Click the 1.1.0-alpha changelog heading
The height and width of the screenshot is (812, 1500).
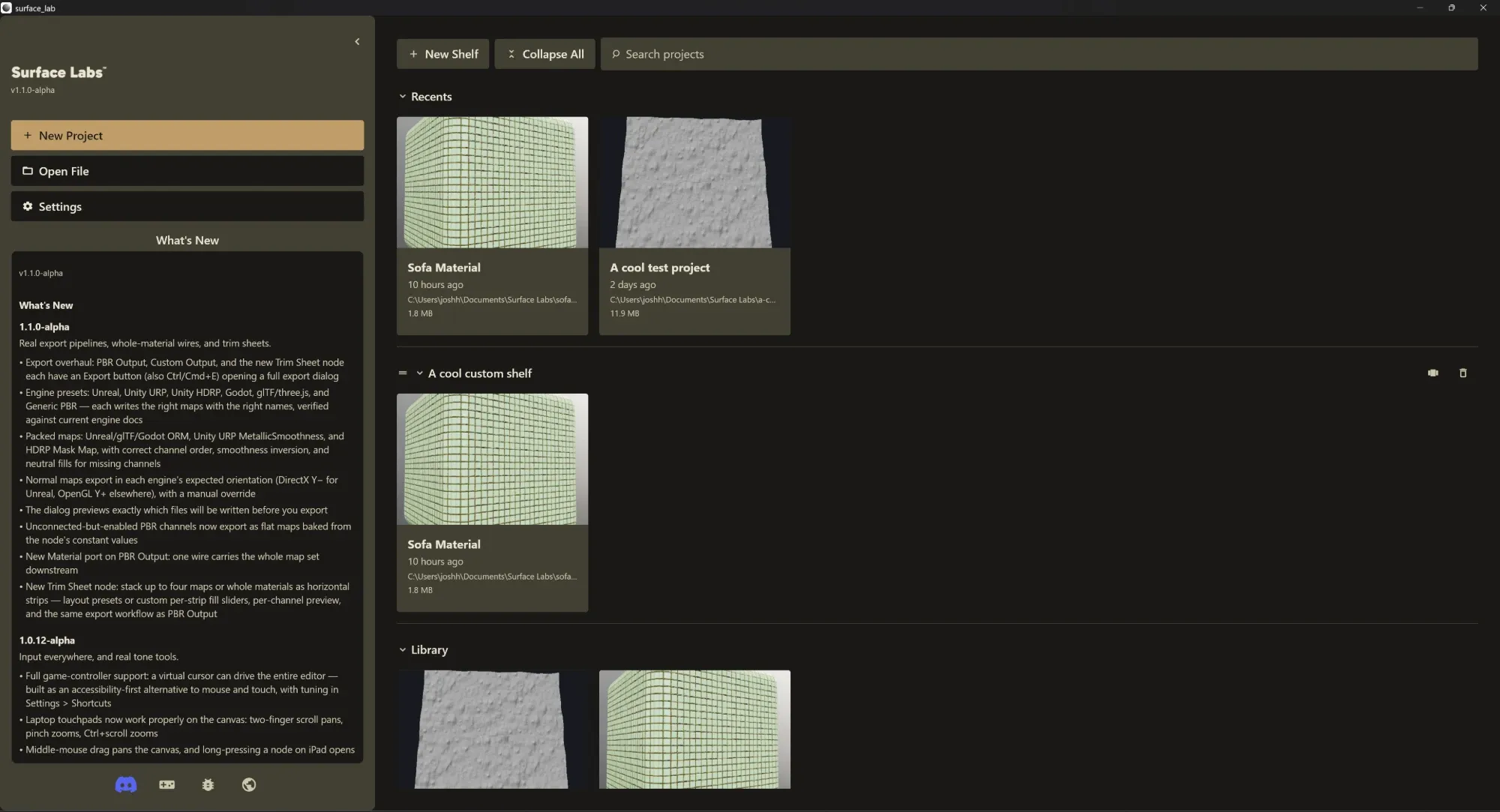(x=44, y=327)
